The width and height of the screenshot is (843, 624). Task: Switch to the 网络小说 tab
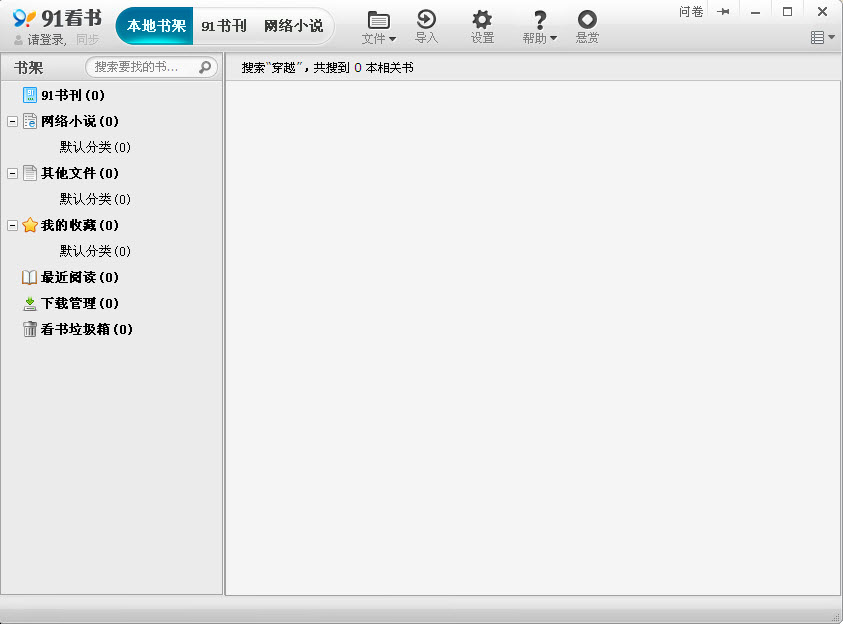[x=293, y=26]
